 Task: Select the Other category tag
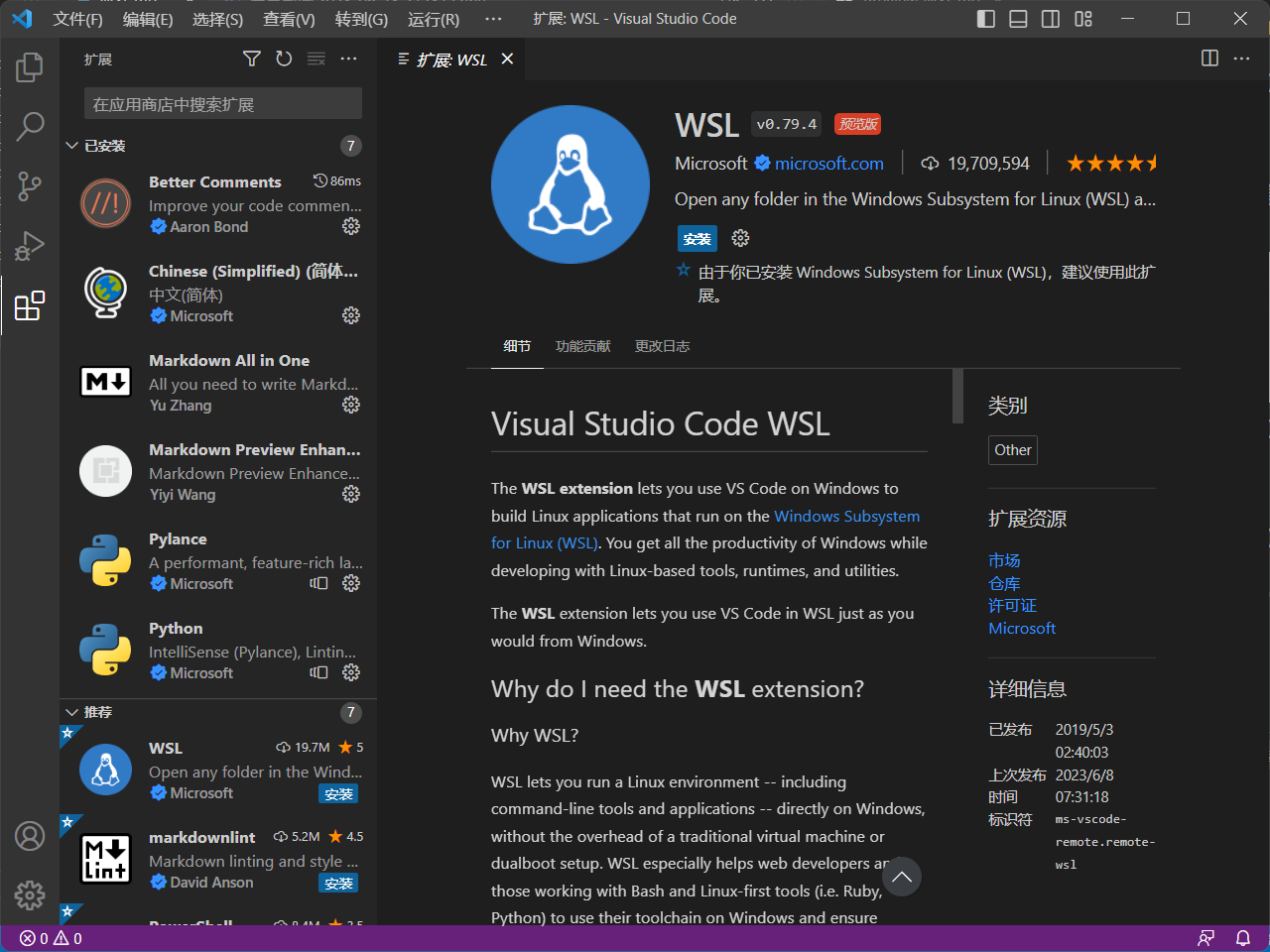[1013, 450]
